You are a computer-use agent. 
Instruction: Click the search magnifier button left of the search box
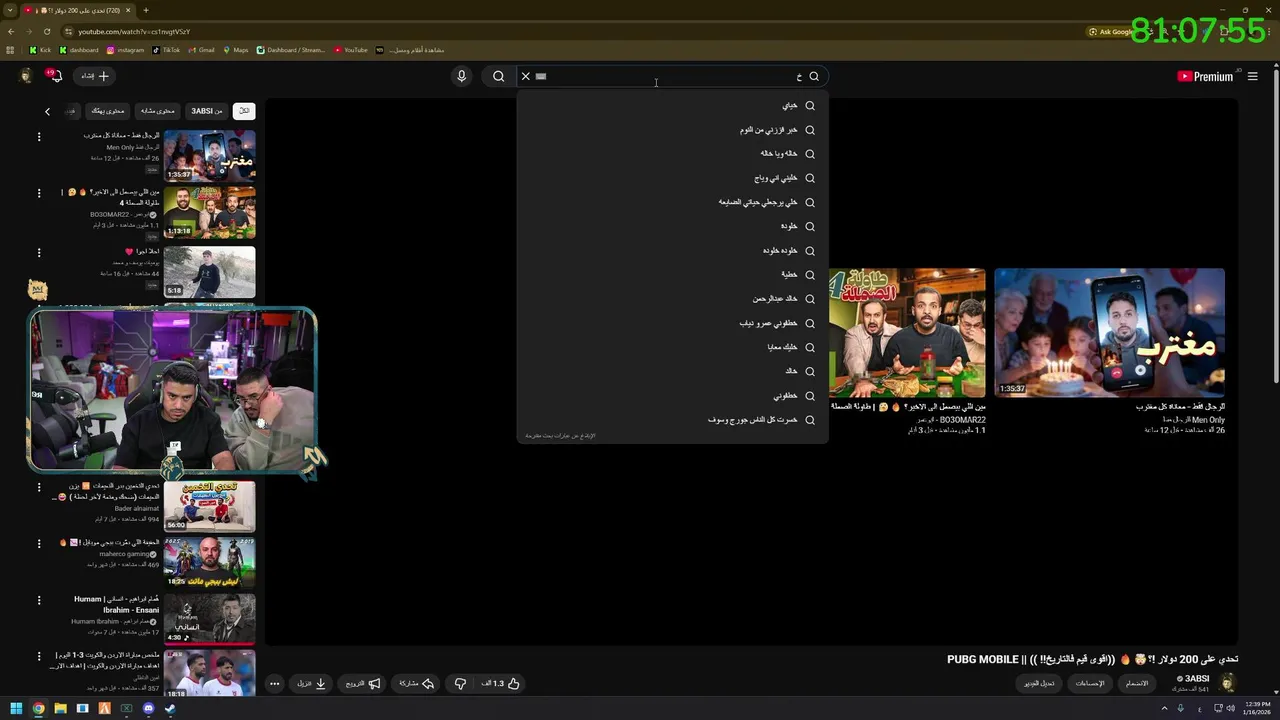[x=498, y=76]
